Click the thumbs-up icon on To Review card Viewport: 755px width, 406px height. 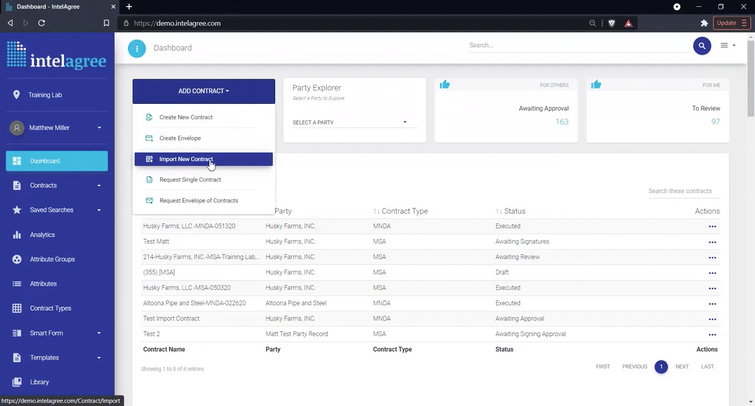click(596, 85)
